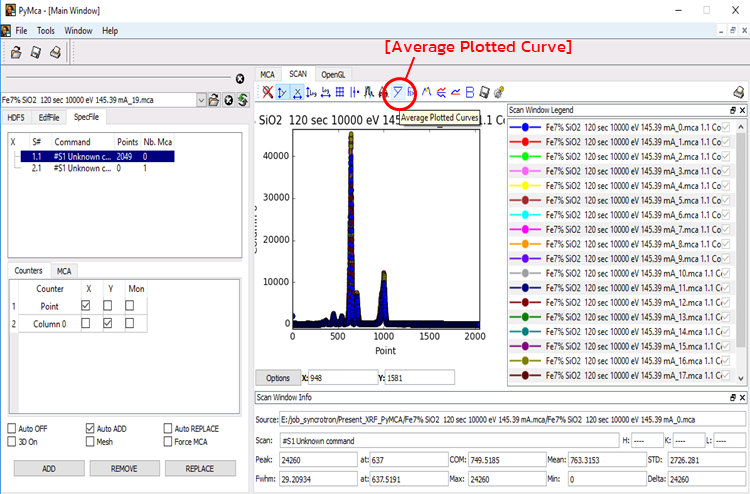Toggle plot grid icon
750x494 pixels.
point(340,92)
